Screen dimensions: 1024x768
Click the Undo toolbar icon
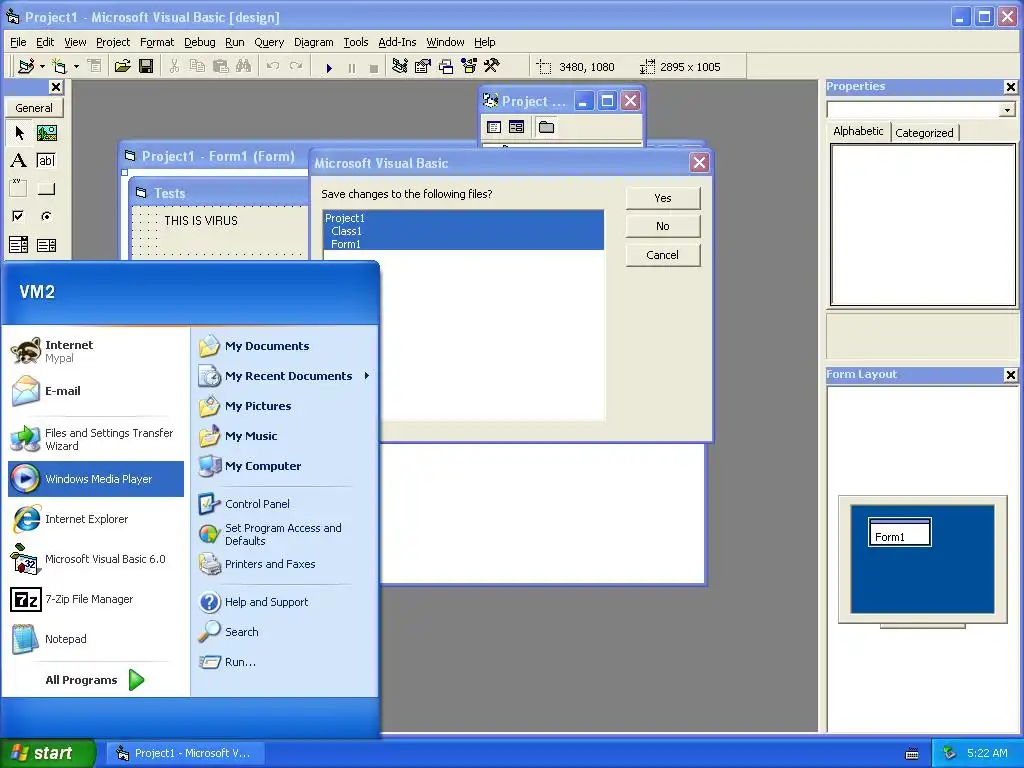(x=273, y=67)
